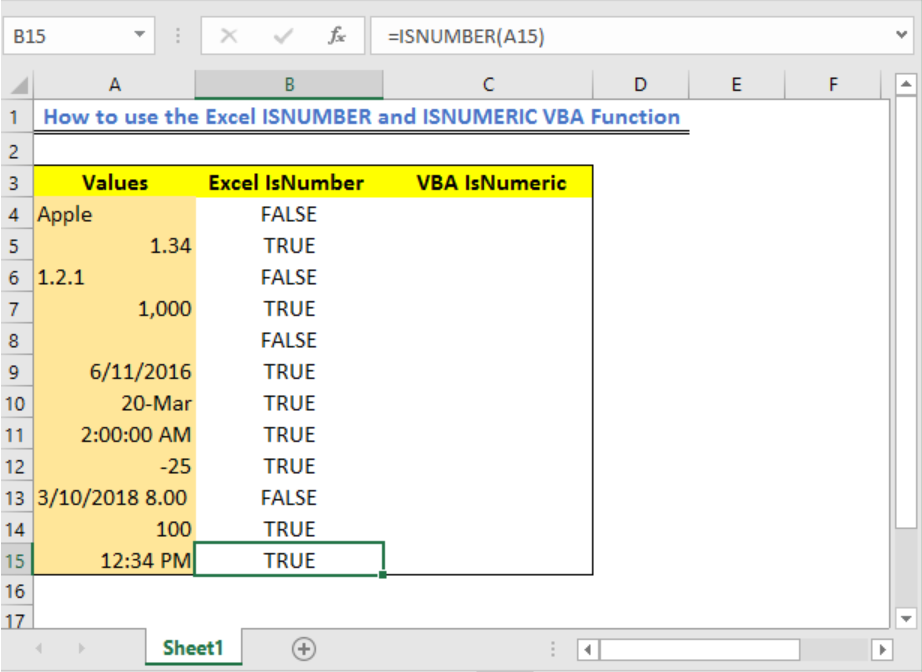
Task: Click the formula bar options dots handle
Action: [x=178, y=36]
